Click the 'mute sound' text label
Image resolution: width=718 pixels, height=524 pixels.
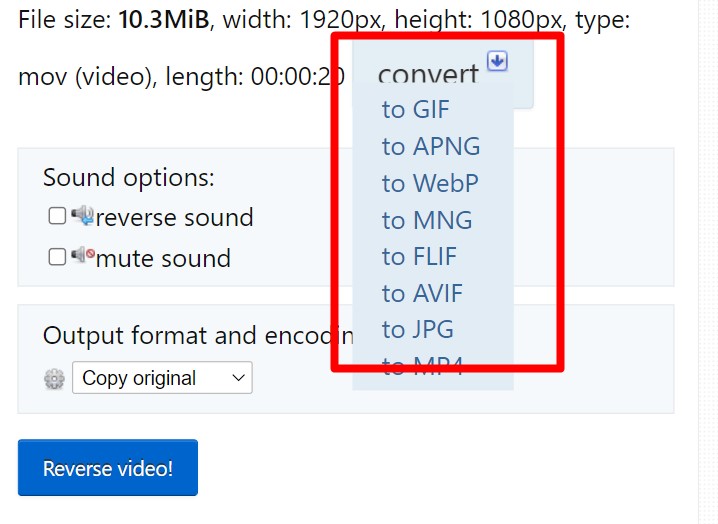pyautogui.click(x=163, y=259)
